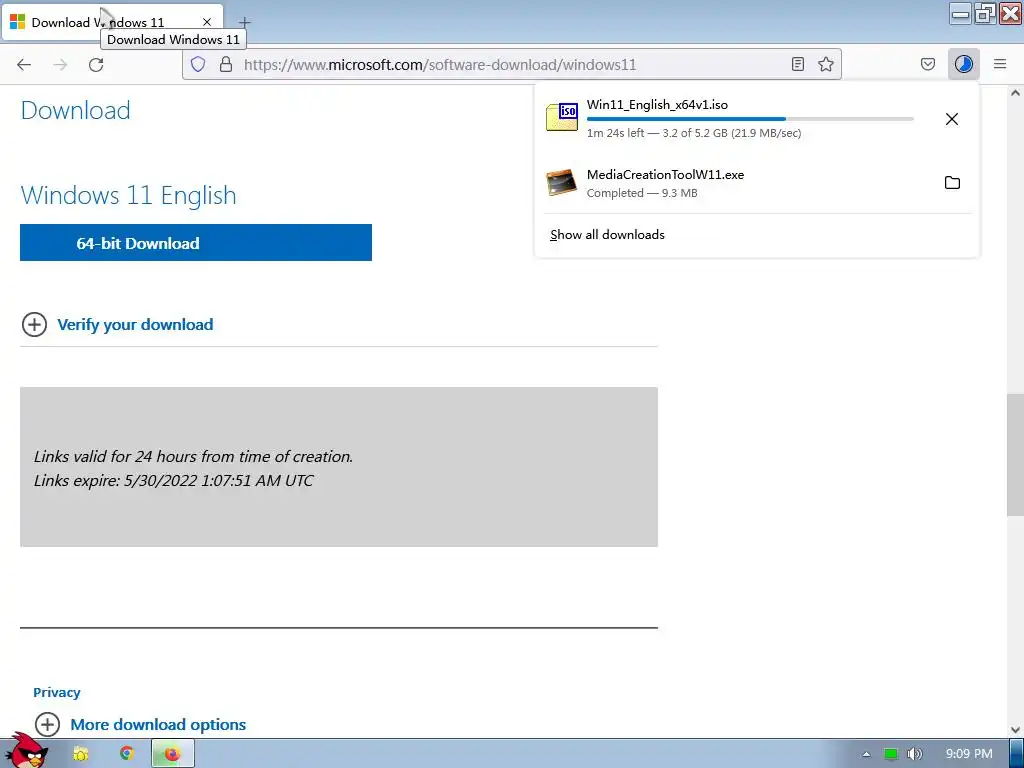Click the download status 1m 24s left text
This screenshot has height=768, width=1024.
(x=694, y=133)
